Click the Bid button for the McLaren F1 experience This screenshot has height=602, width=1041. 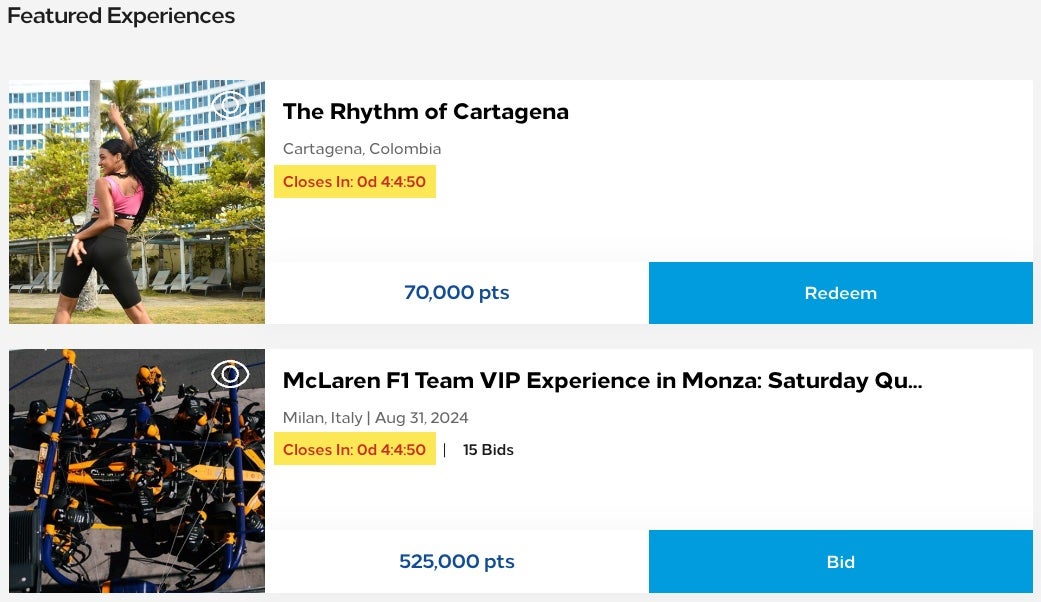pyautogui.click(x=840, y=561)
